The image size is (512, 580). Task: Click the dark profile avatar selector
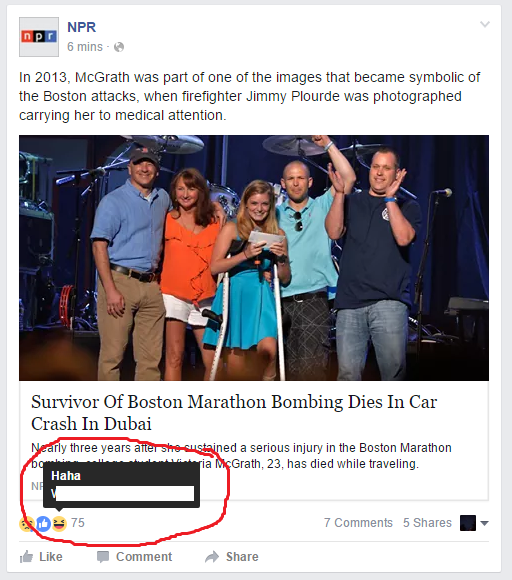[x=468, y=523]
